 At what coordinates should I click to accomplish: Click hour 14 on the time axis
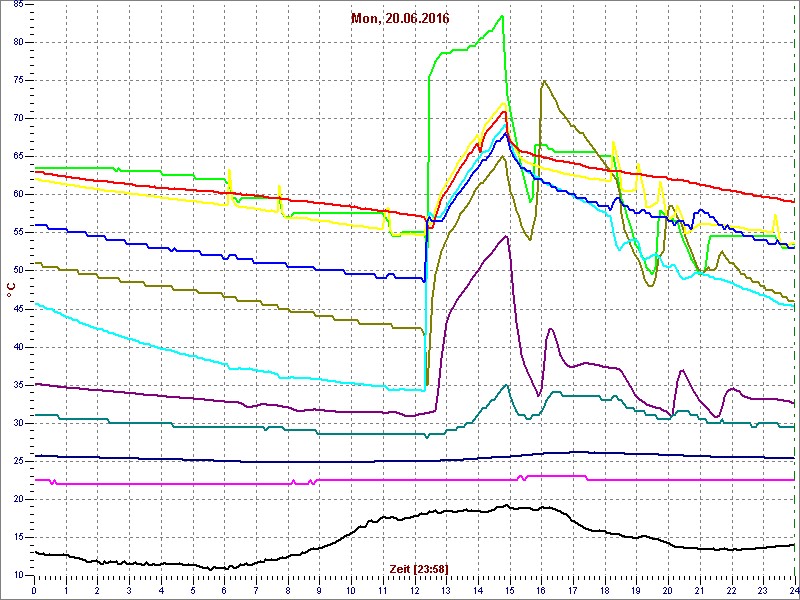[x=478, y=590]
